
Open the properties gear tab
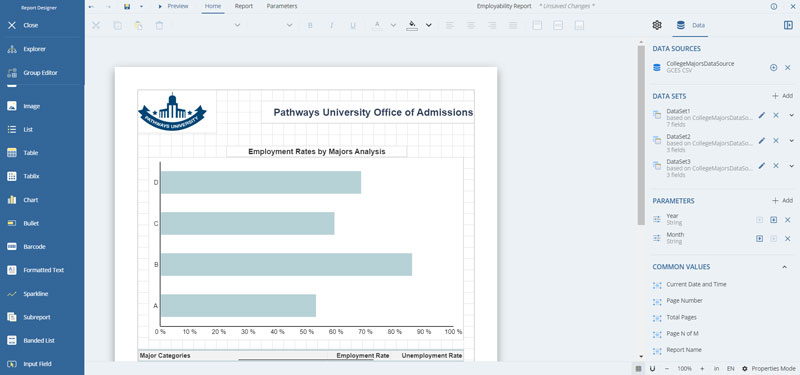(657, 25)
